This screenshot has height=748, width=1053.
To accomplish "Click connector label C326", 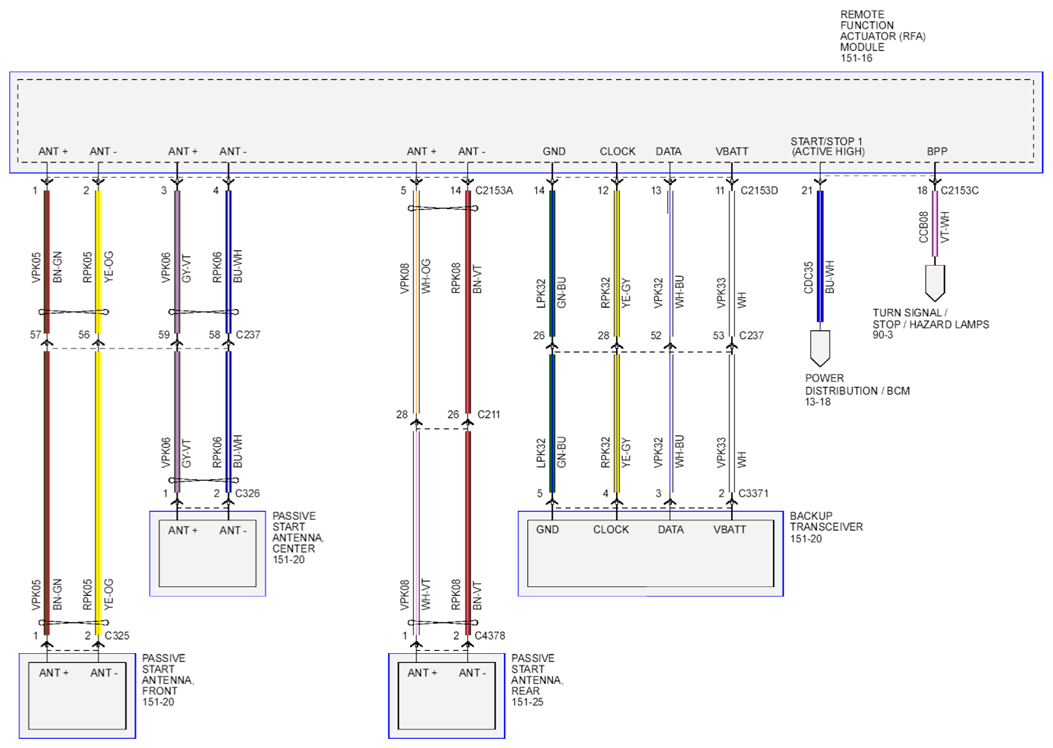I will click(247, 494).
